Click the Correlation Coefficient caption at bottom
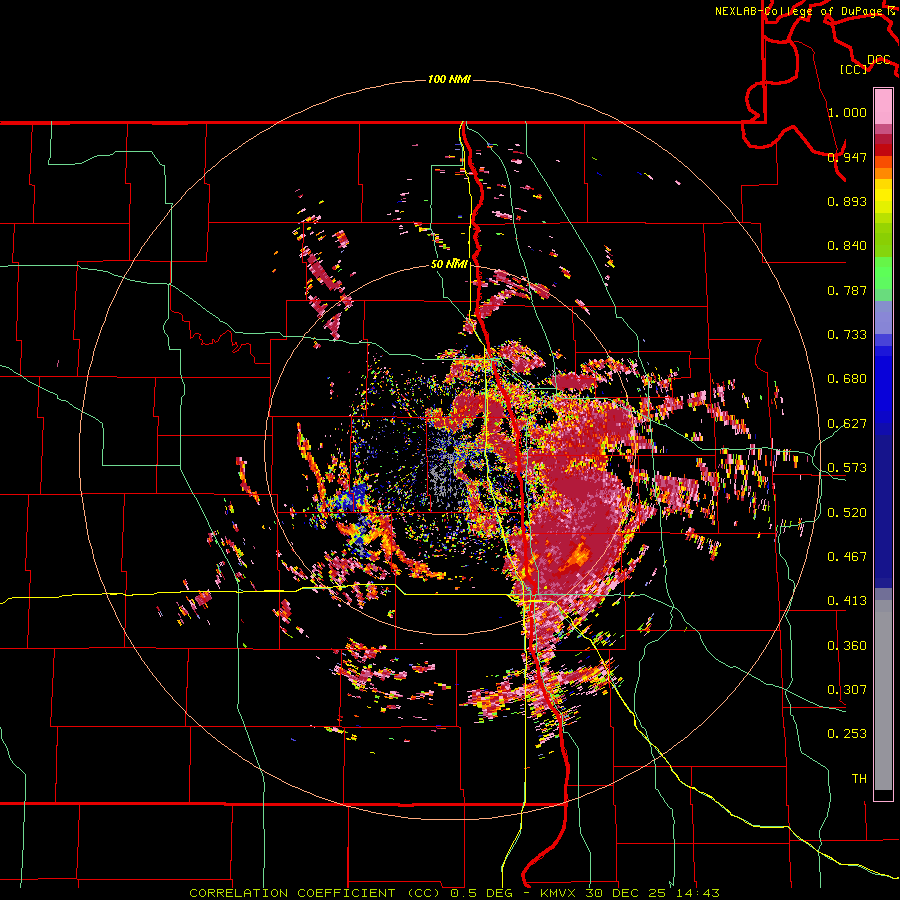The width and height of the screenshot is (900, 900). pos(454,893)
